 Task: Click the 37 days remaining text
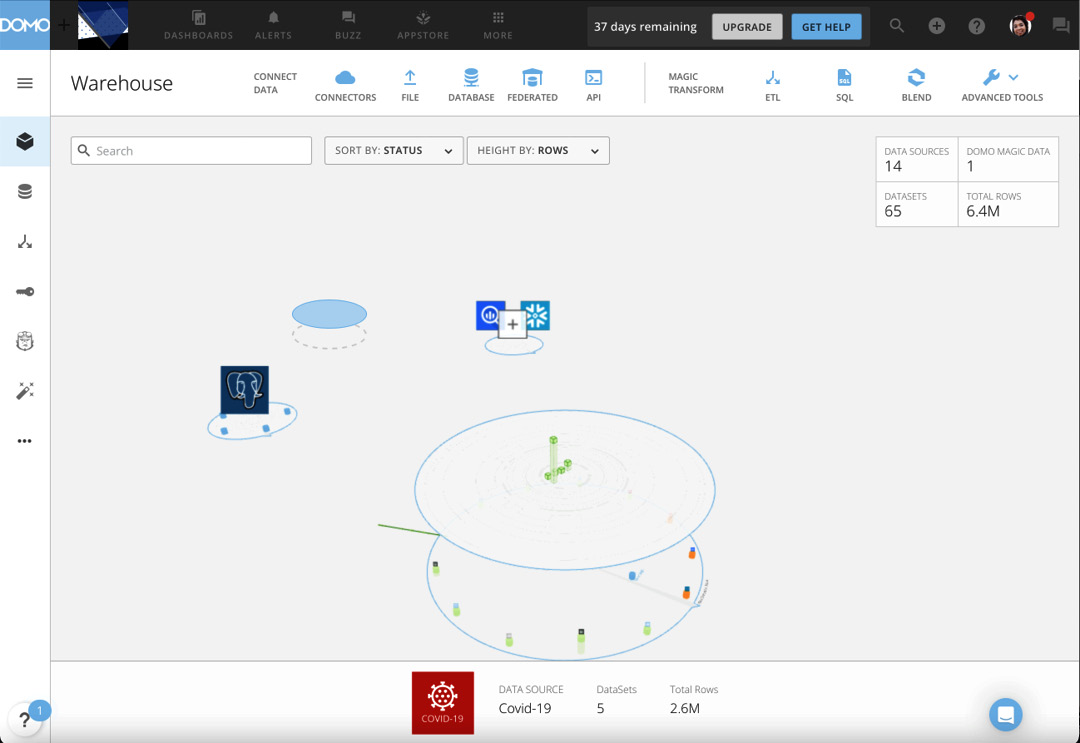pos(645,27)
